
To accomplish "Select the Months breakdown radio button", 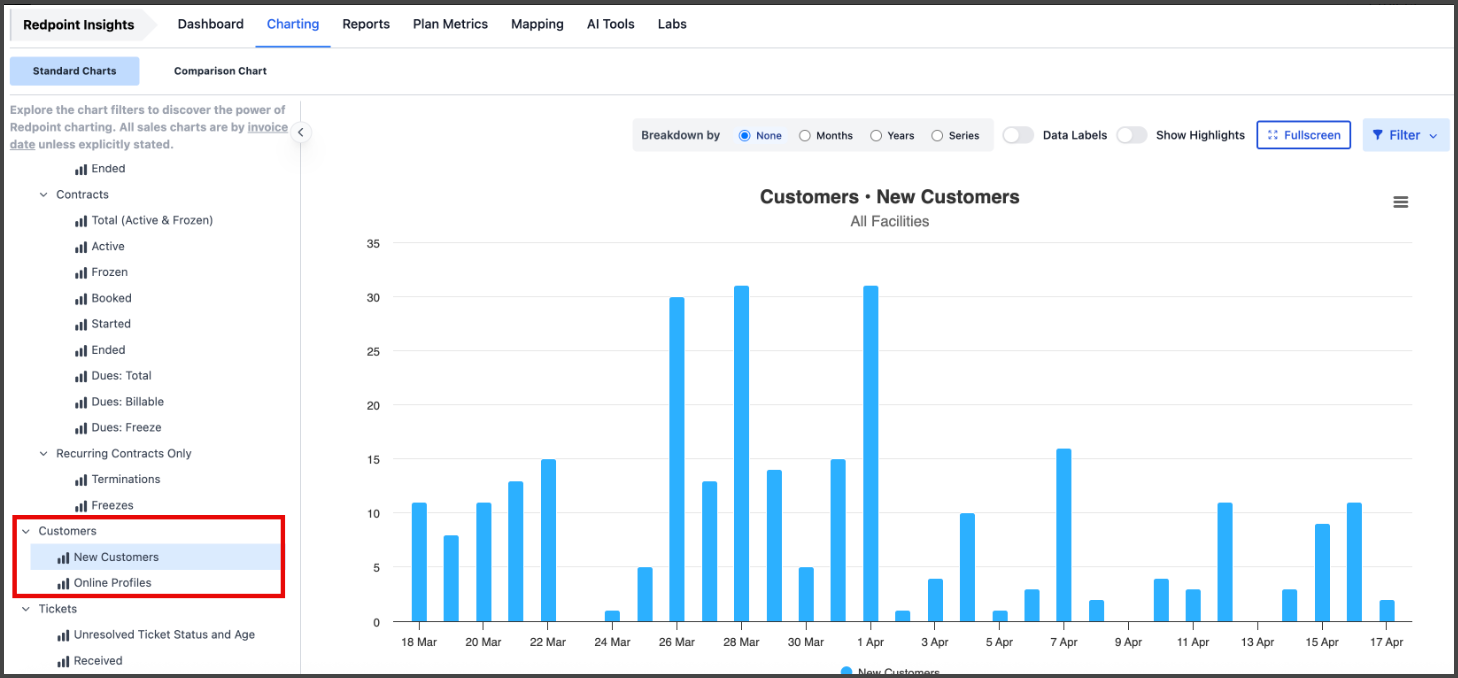I will (805, 136).
